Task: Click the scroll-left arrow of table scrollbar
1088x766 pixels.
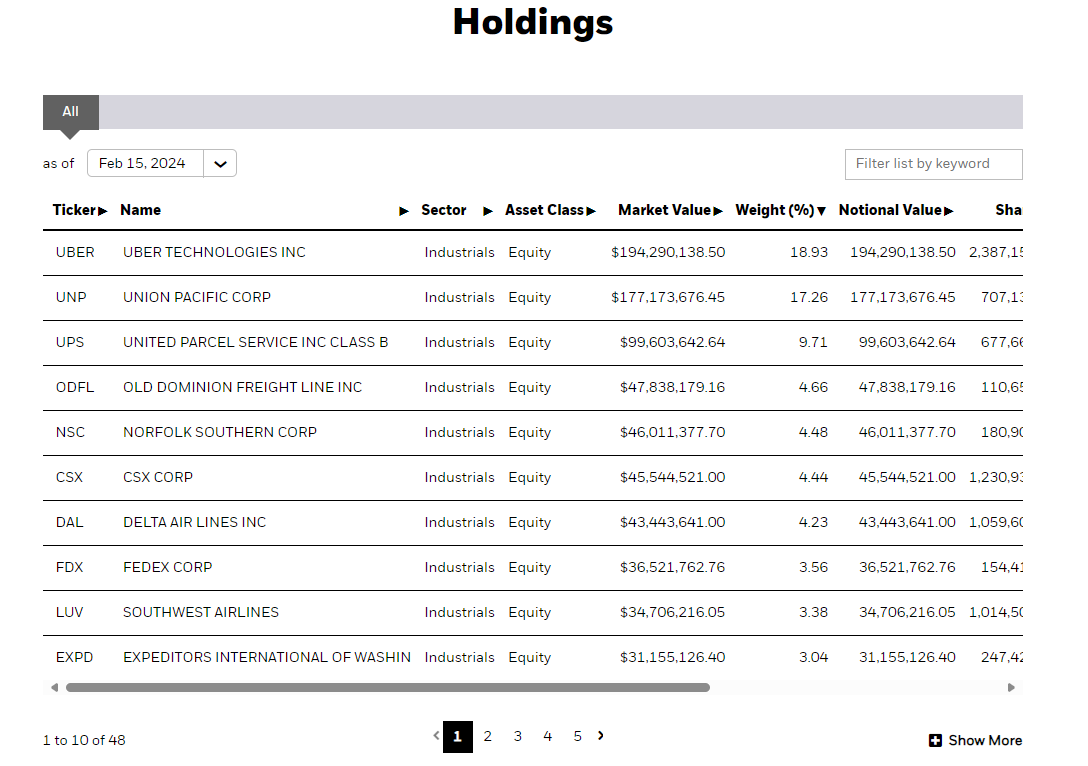Action: pyautogui.click(x=54, y=688)
